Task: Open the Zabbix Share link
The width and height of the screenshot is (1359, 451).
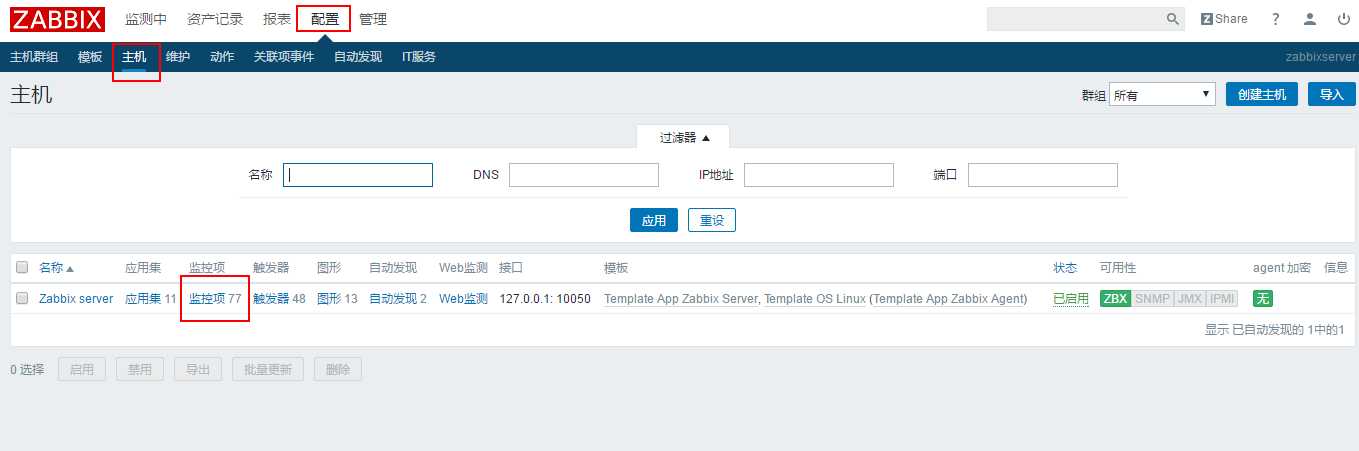Action: [x=1224, y=19]
